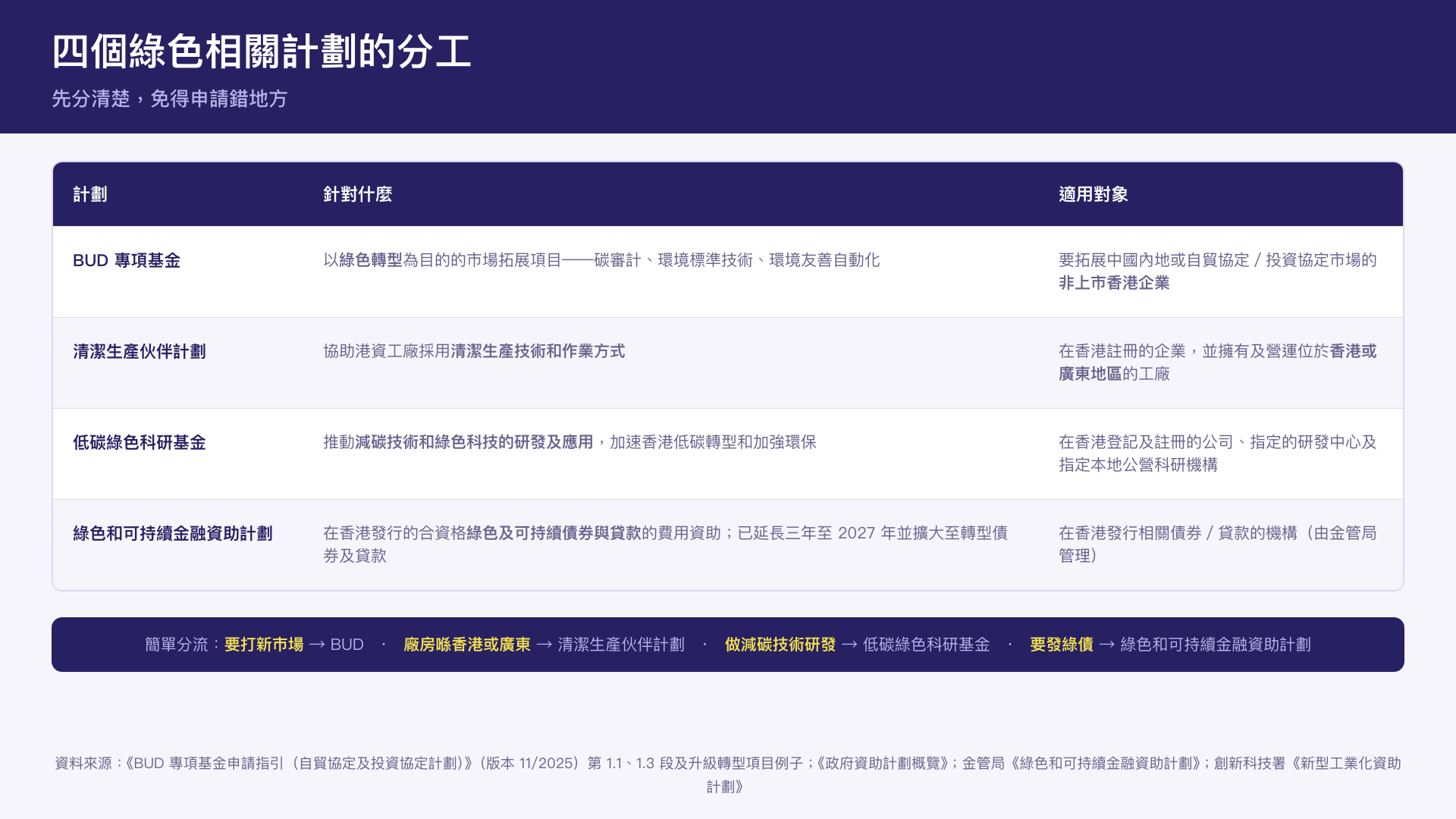Click highlighted text 要打新市場 in banner
1456x819 pixels.
(x=264, y=645)
